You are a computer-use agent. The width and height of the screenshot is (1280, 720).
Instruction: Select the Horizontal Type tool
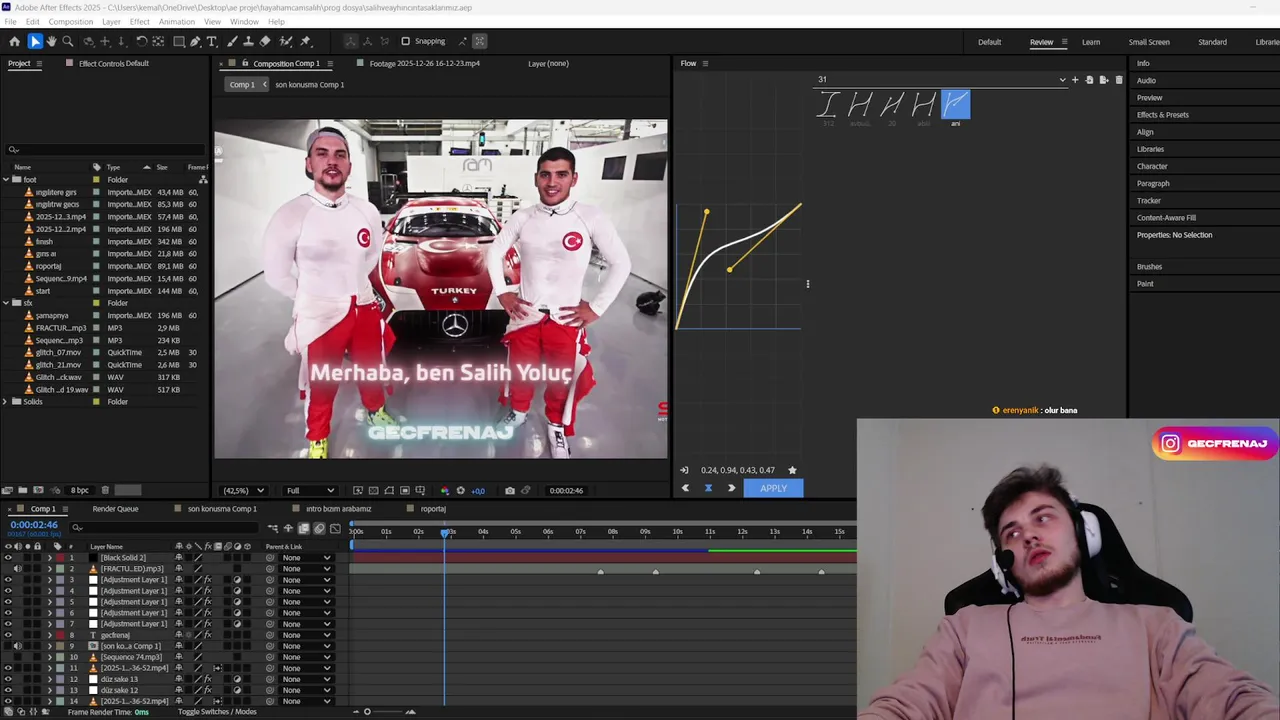pos(211,41)
